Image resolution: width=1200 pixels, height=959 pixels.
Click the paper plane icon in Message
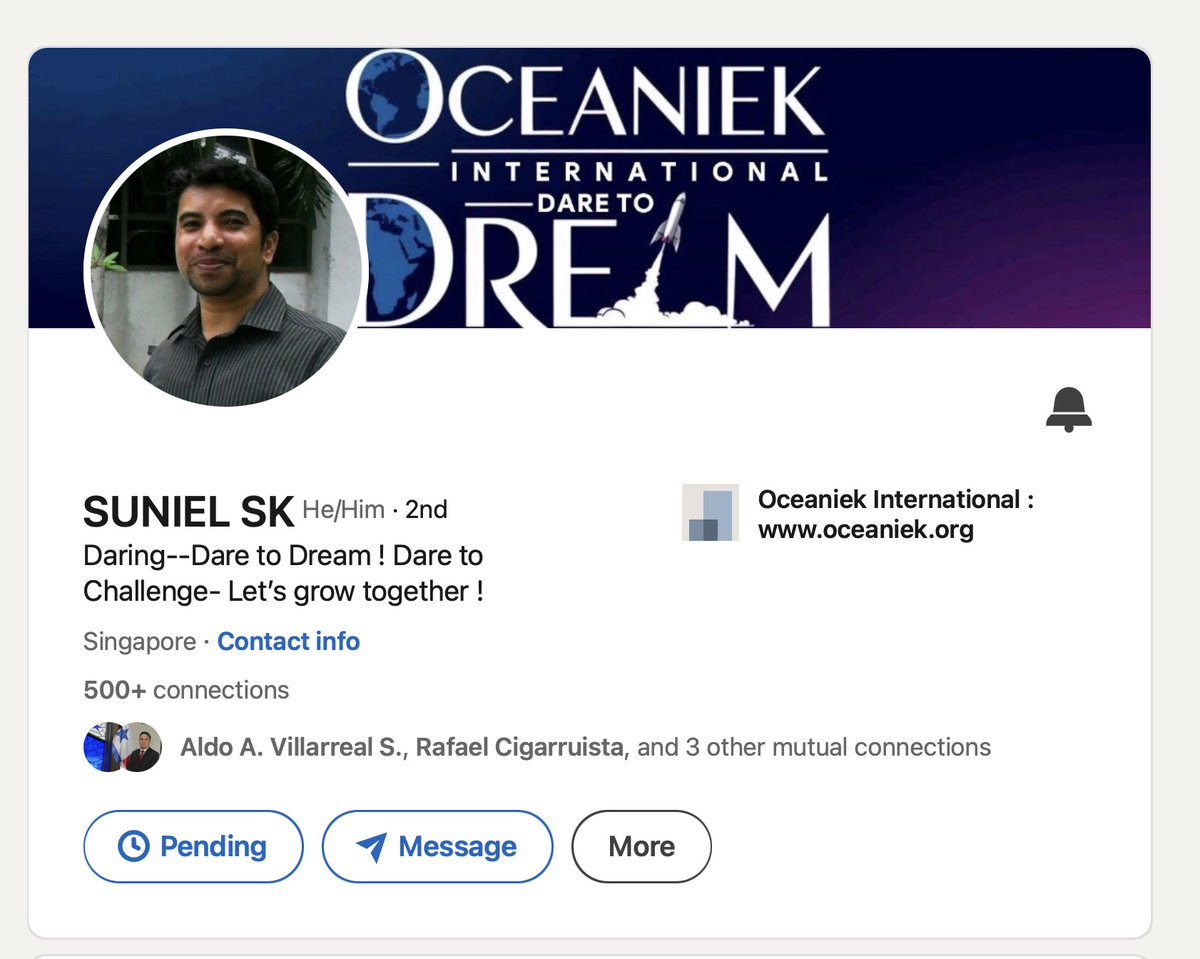click(371, 847)
